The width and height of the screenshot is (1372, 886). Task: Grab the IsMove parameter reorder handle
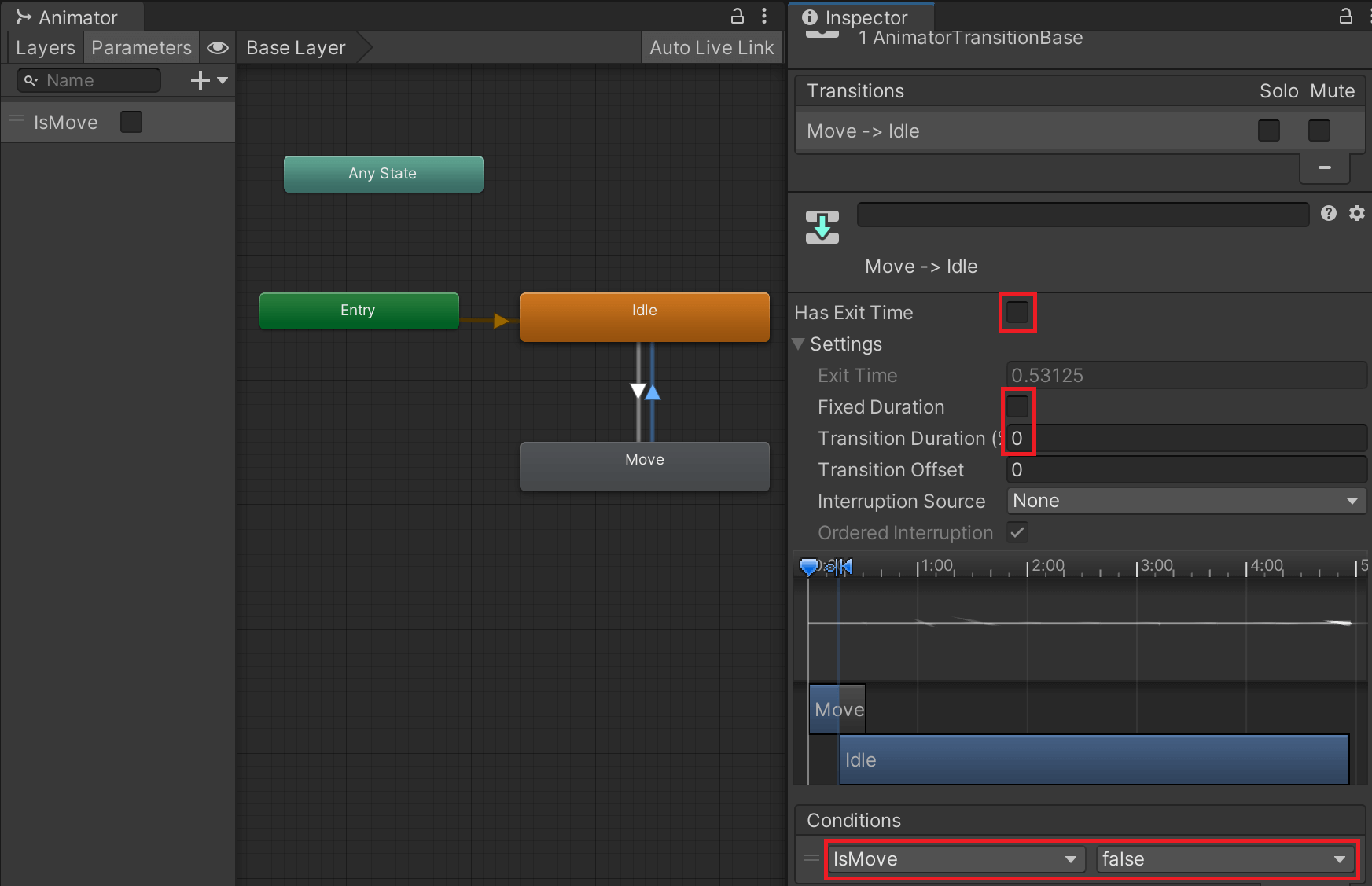[17, 120]
